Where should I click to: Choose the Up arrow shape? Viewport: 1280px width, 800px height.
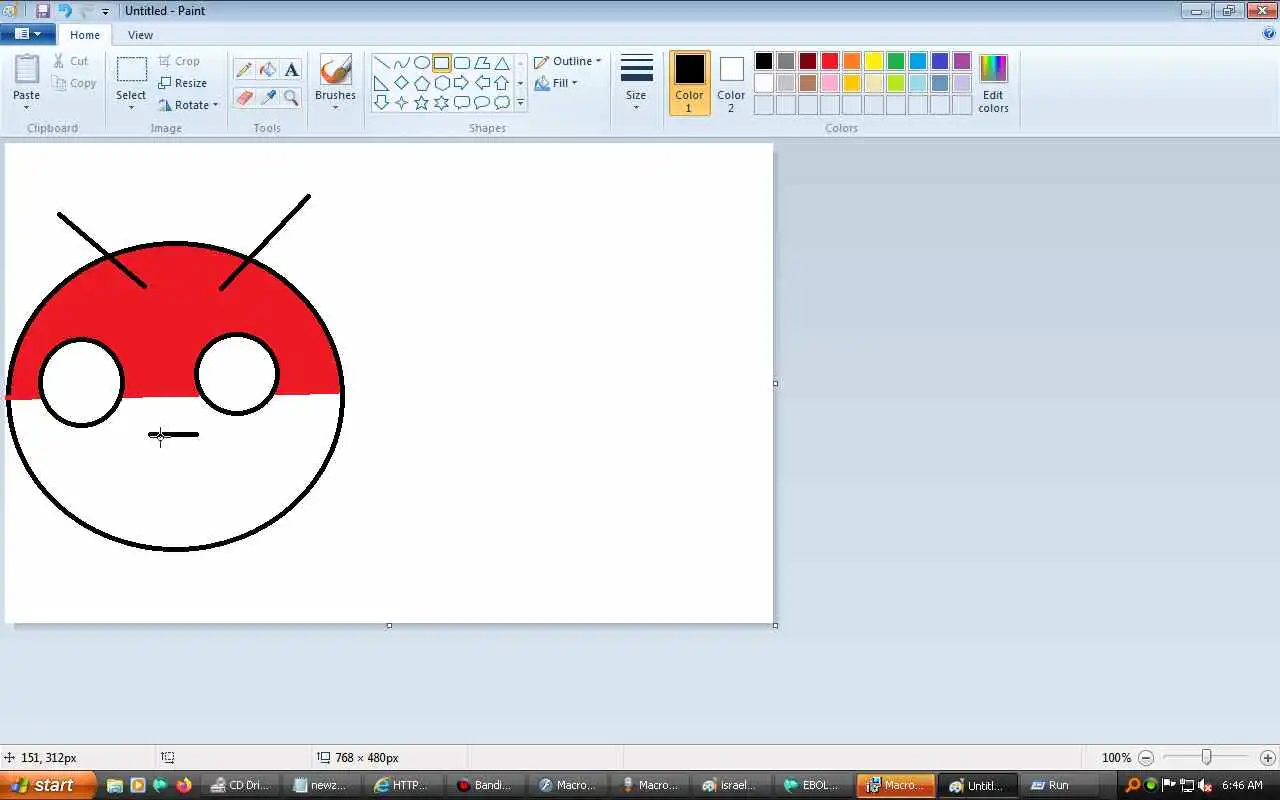pos(502,83)
